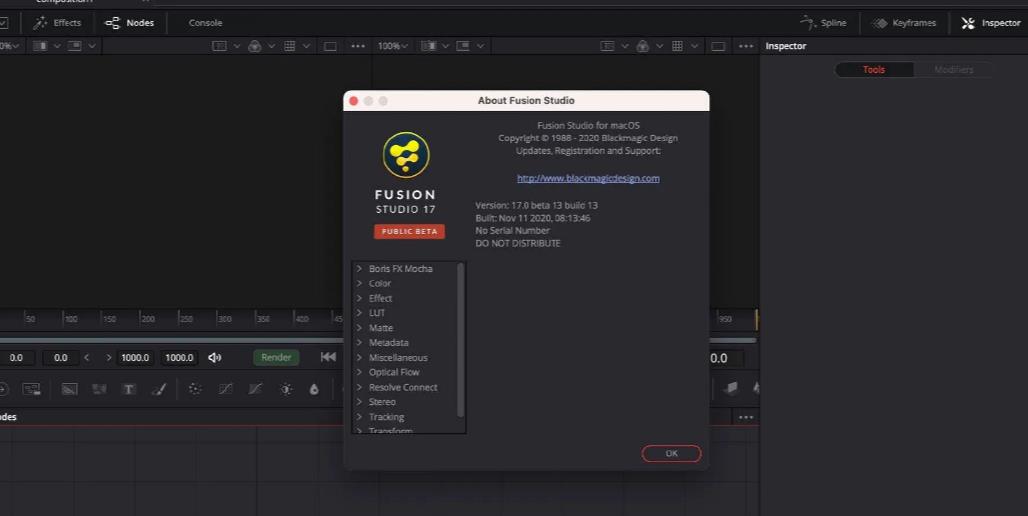Step forward one frame with right arrow
1028x516 pixels.
(x=108, y=357)
